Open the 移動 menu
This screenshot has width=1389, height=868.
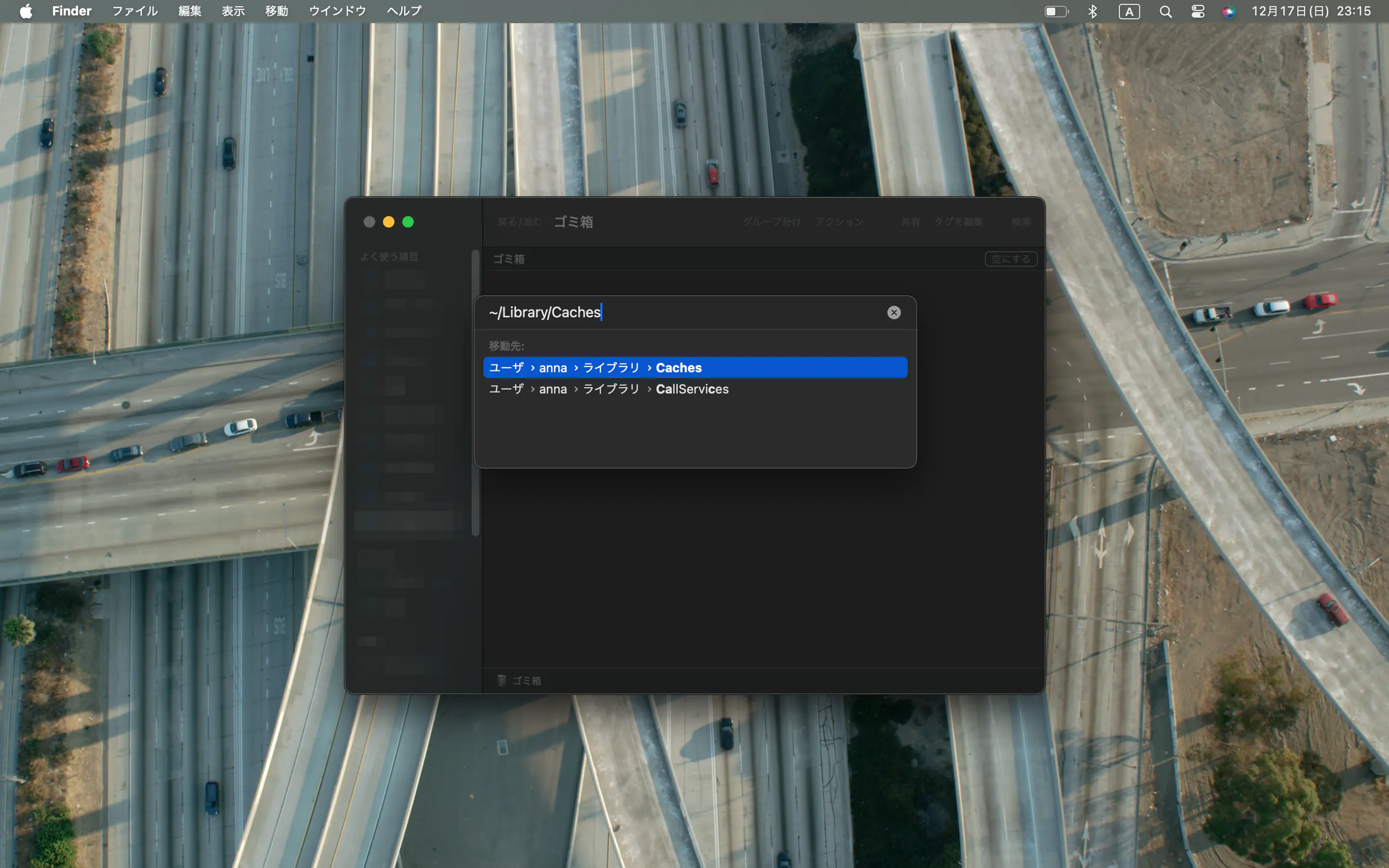pyautogui.click(x=276, y=11)
